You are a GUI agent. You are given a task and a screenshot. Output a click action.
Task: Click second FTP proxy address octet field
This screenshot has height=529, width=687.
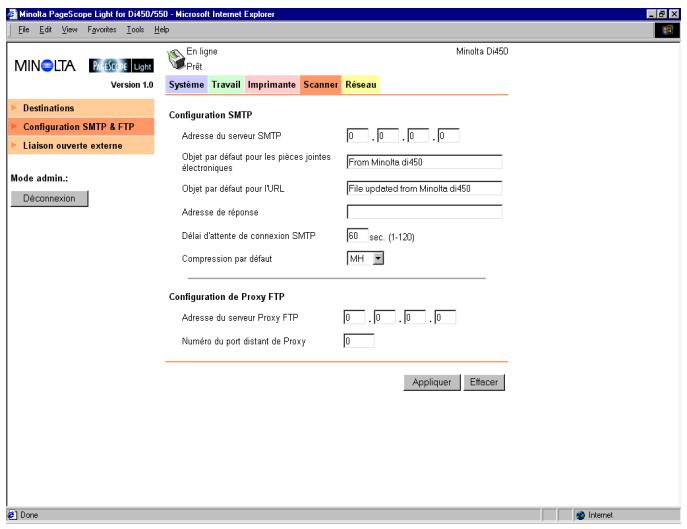click(385, 317)
